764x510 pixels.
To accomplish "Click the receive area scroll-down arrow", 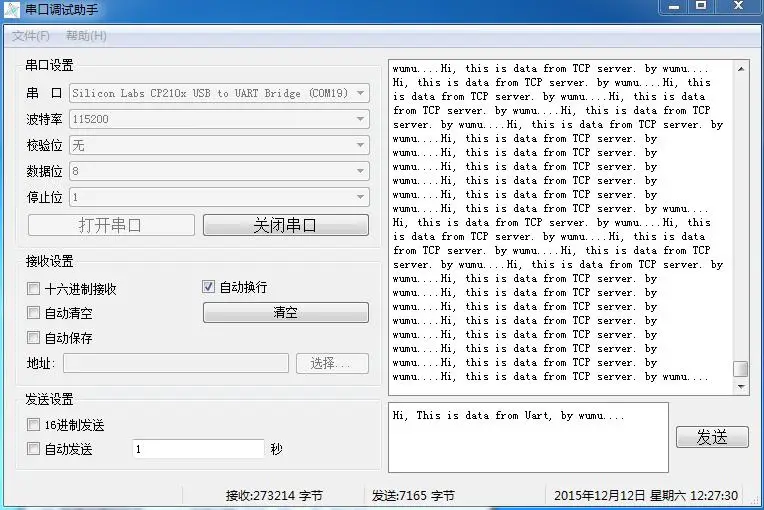I will [741, 387].
